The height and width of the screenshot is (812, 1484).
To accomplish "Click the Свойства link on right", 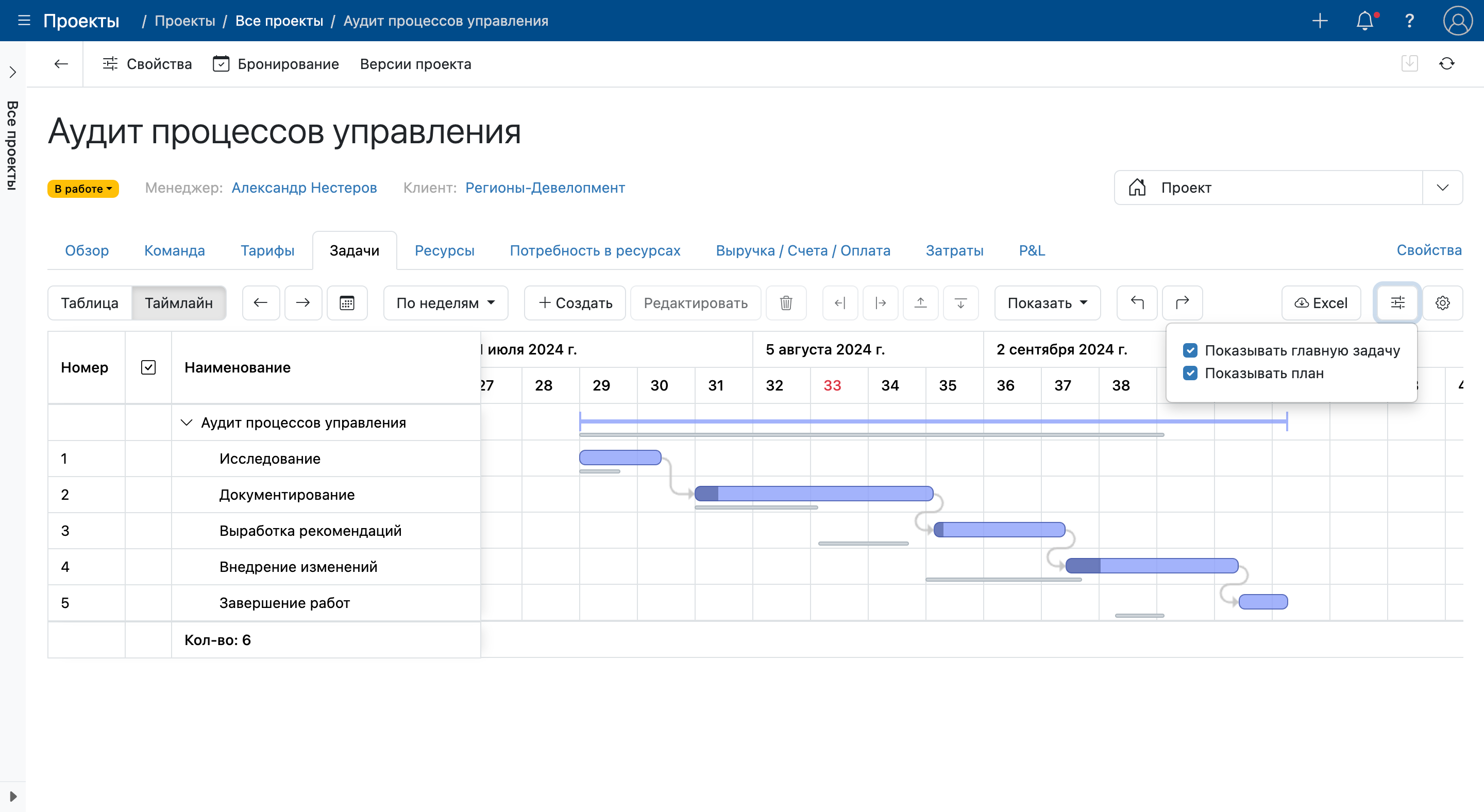I will pyautogui.click(x=1429, y=250).
